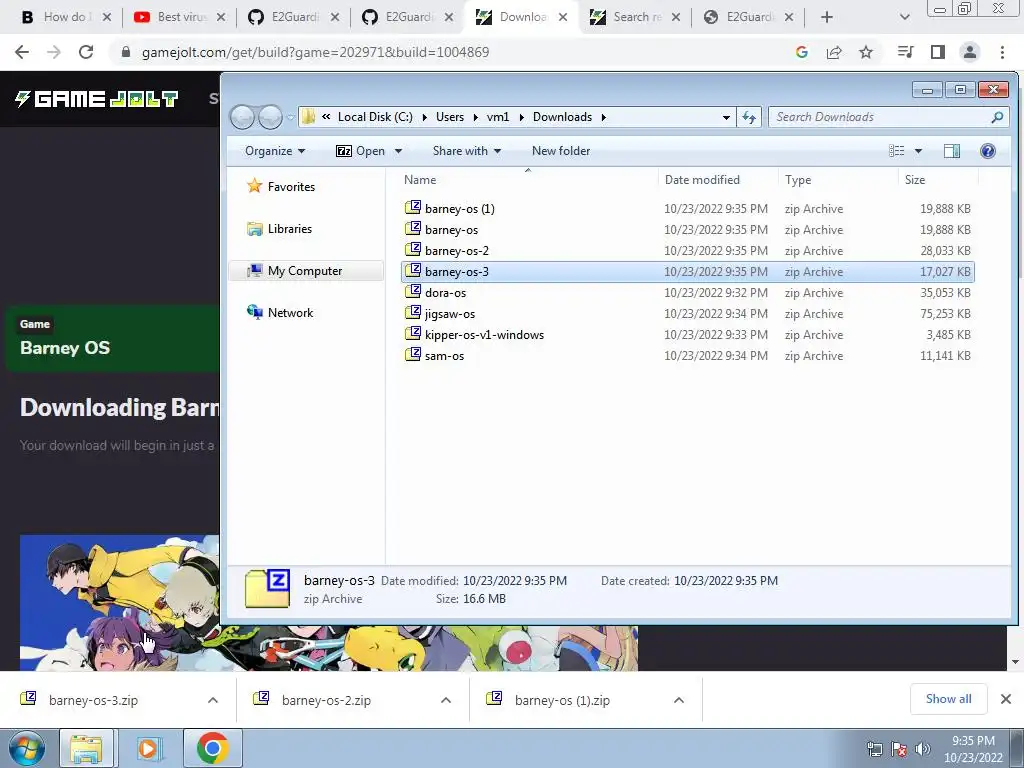Open the Chrome share icon
Viewport: 1024px width, 768px height.
pyautogui.click(x=834, y=52)
